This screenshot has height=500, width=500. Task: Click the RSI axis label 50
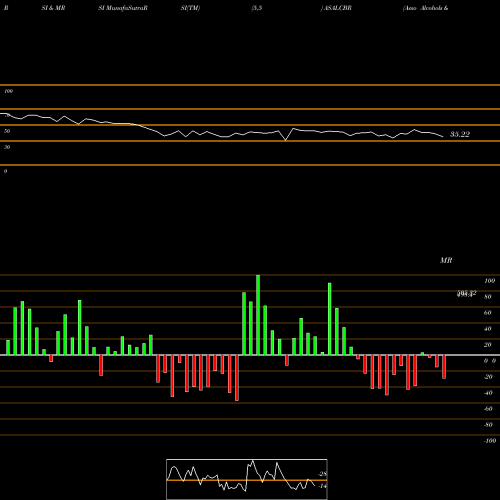(7, 131)
